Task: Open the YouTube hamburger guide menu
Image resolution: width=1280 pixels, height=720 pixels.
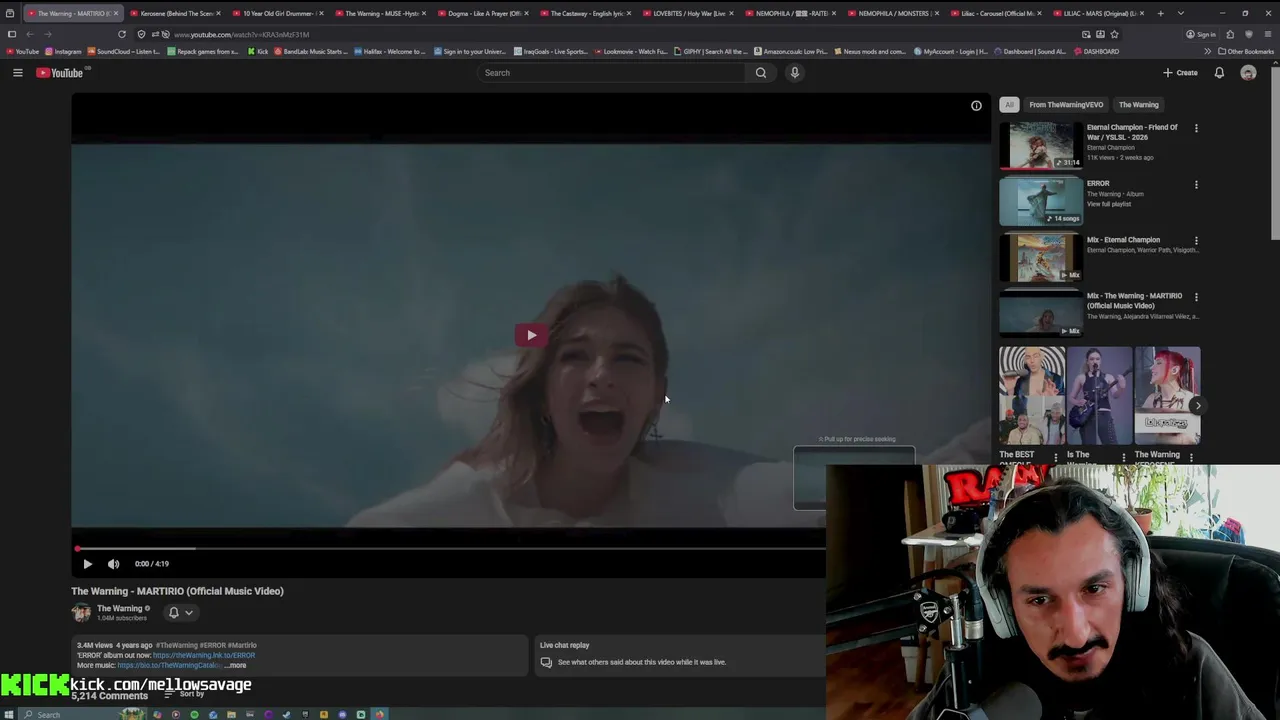Action: tap(17, 72)
